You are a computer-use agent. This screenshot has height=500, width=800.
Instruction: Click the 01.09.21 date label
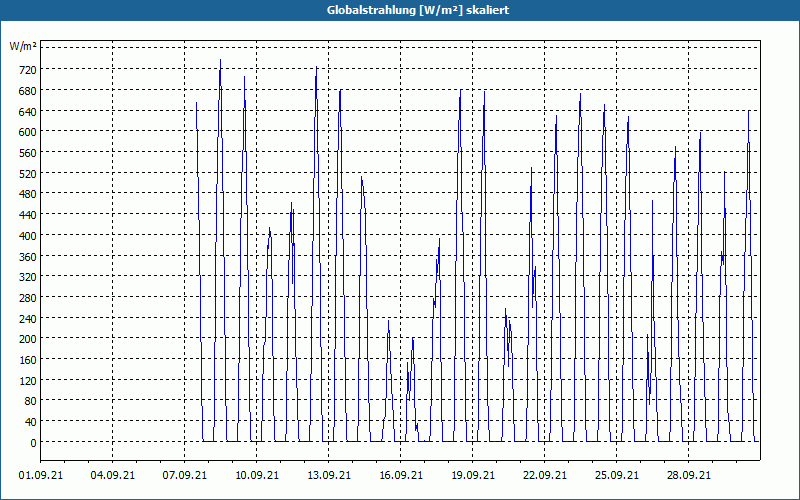pos(41,476)
